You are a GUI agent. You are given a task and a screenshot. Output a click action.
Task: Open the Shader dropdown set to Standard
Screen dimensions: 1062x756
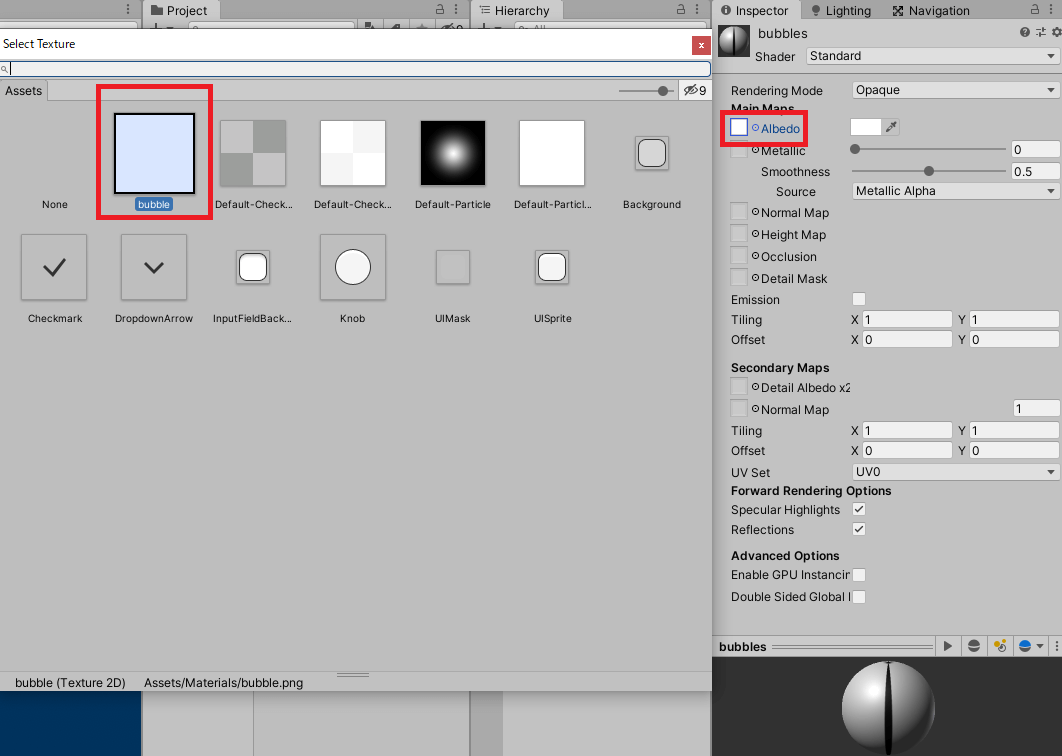coord(932,56)
